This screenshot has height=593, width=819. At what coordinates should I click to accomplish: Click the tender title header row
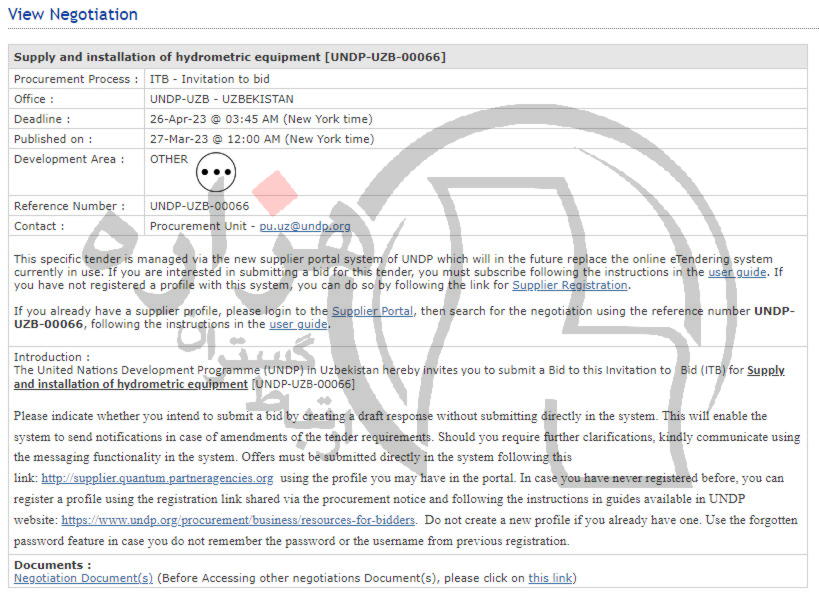230,57
